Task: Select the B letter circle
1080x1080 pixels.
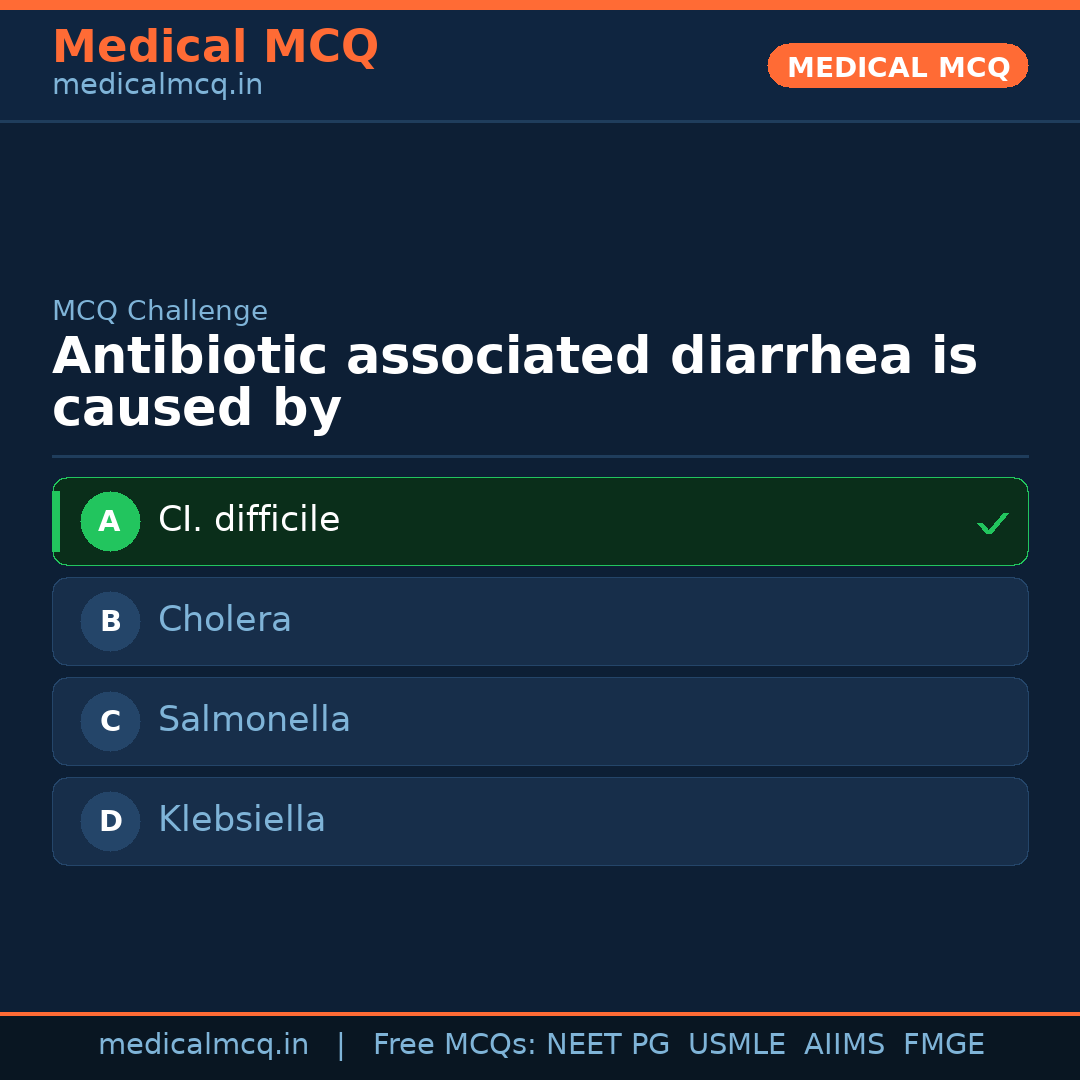Action: pyautogui.click(x=110, y=622)
